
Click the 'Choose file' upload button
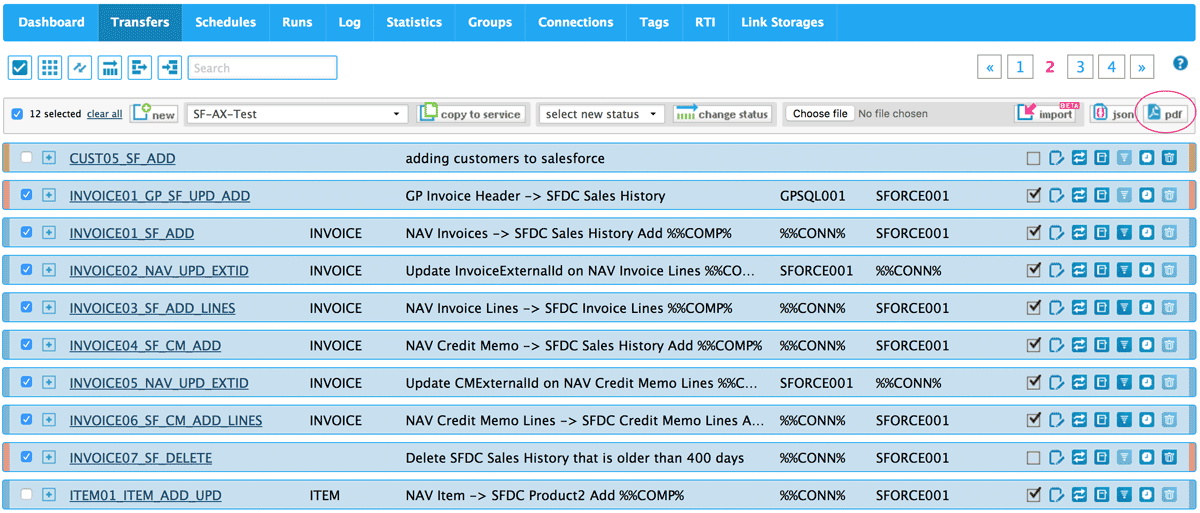tap(820, 114)
